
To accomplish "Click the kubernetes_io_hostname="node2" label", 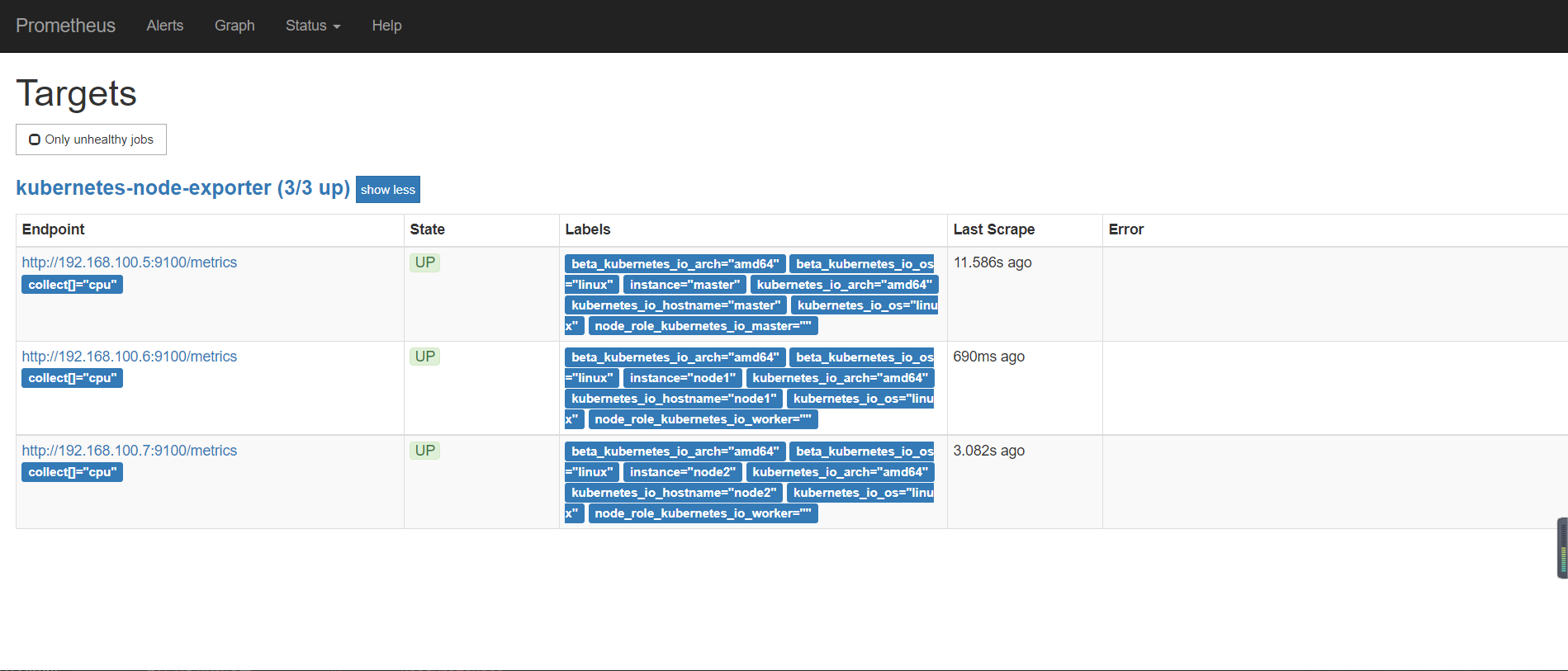I will (674, 493).
